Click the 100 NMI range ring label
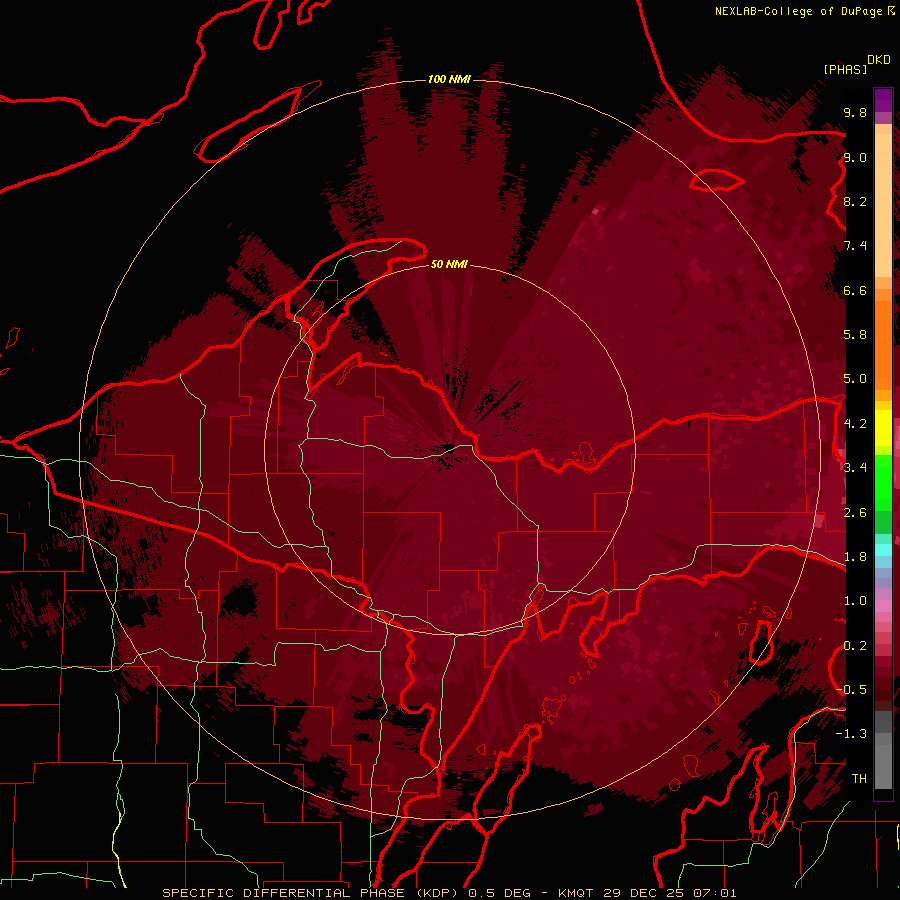Screen dimensions: 900x900 point(449,79)
